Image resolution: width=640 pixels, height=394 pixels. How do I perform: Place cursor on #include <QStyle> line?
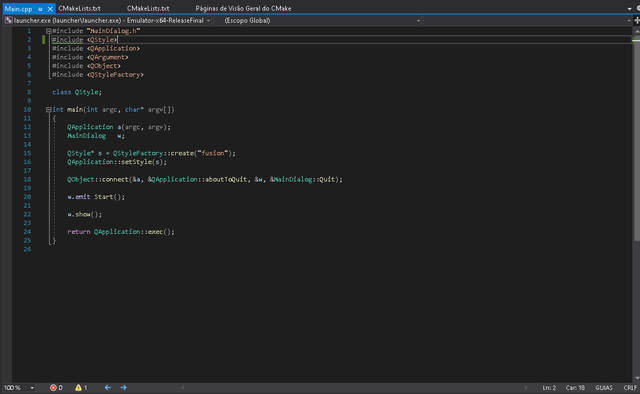click(x=84, y=40)
